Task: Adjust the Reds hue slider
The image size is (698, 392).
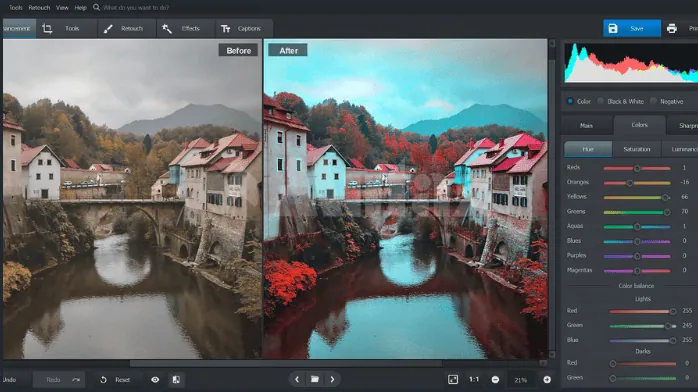Action: click(x=637, y=168)
